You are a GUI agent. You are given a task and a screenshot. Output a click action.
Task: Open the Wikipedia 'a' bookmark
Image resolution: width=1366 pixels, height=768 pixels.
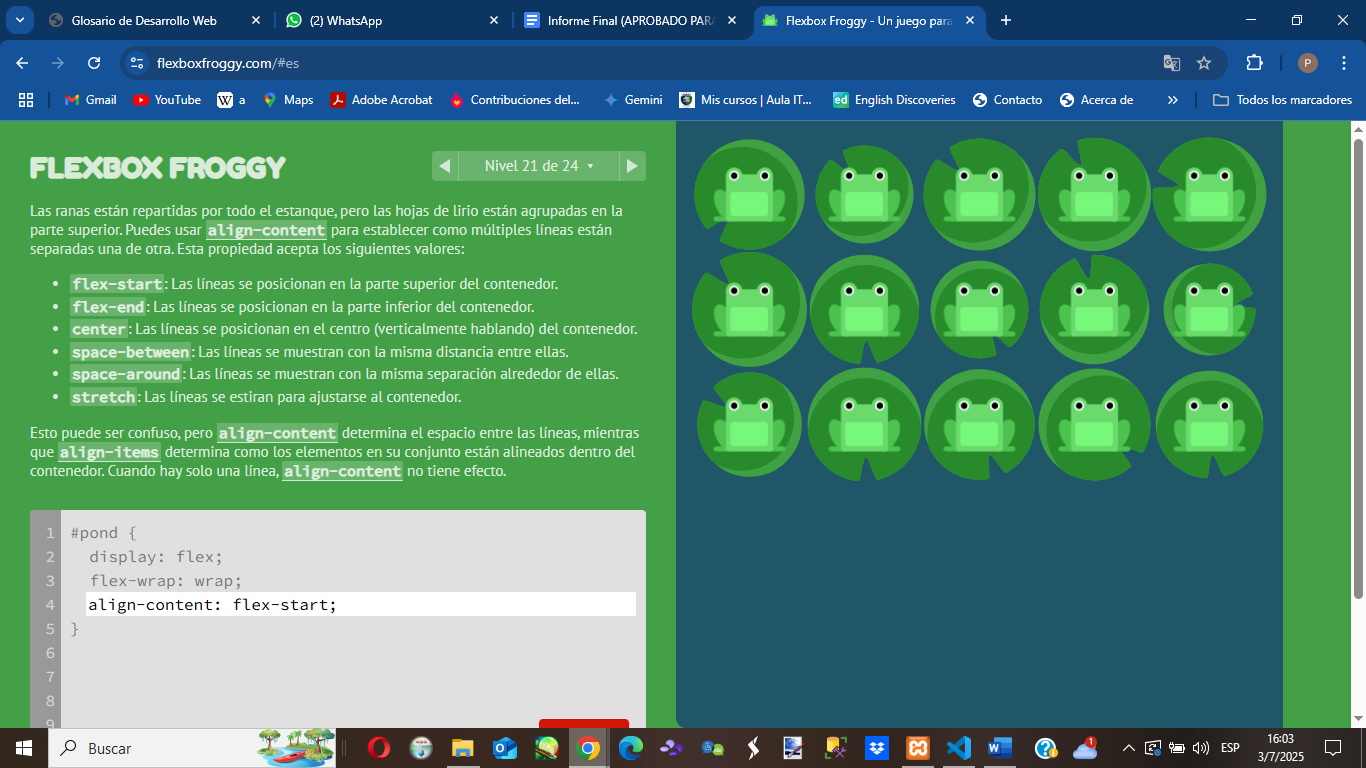pyautogui.click(x=231, y=100)
